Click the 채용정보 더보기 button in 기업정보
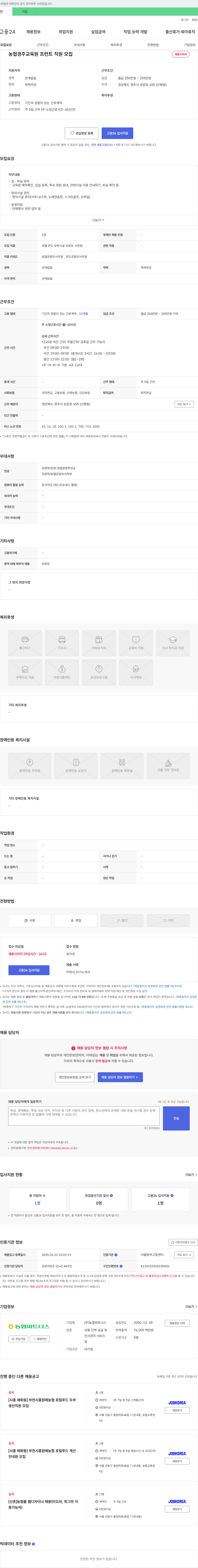 point(177,1323)
